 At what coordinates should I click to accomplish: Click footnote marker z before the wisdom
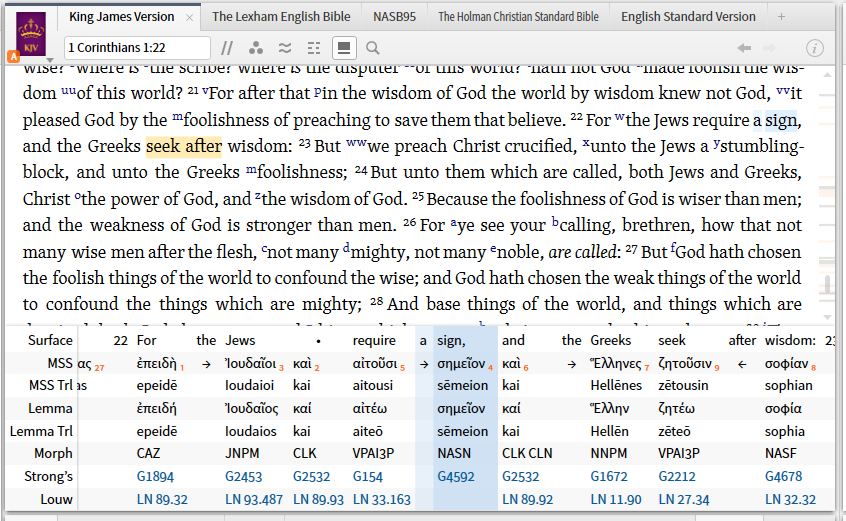coord(258,195)
